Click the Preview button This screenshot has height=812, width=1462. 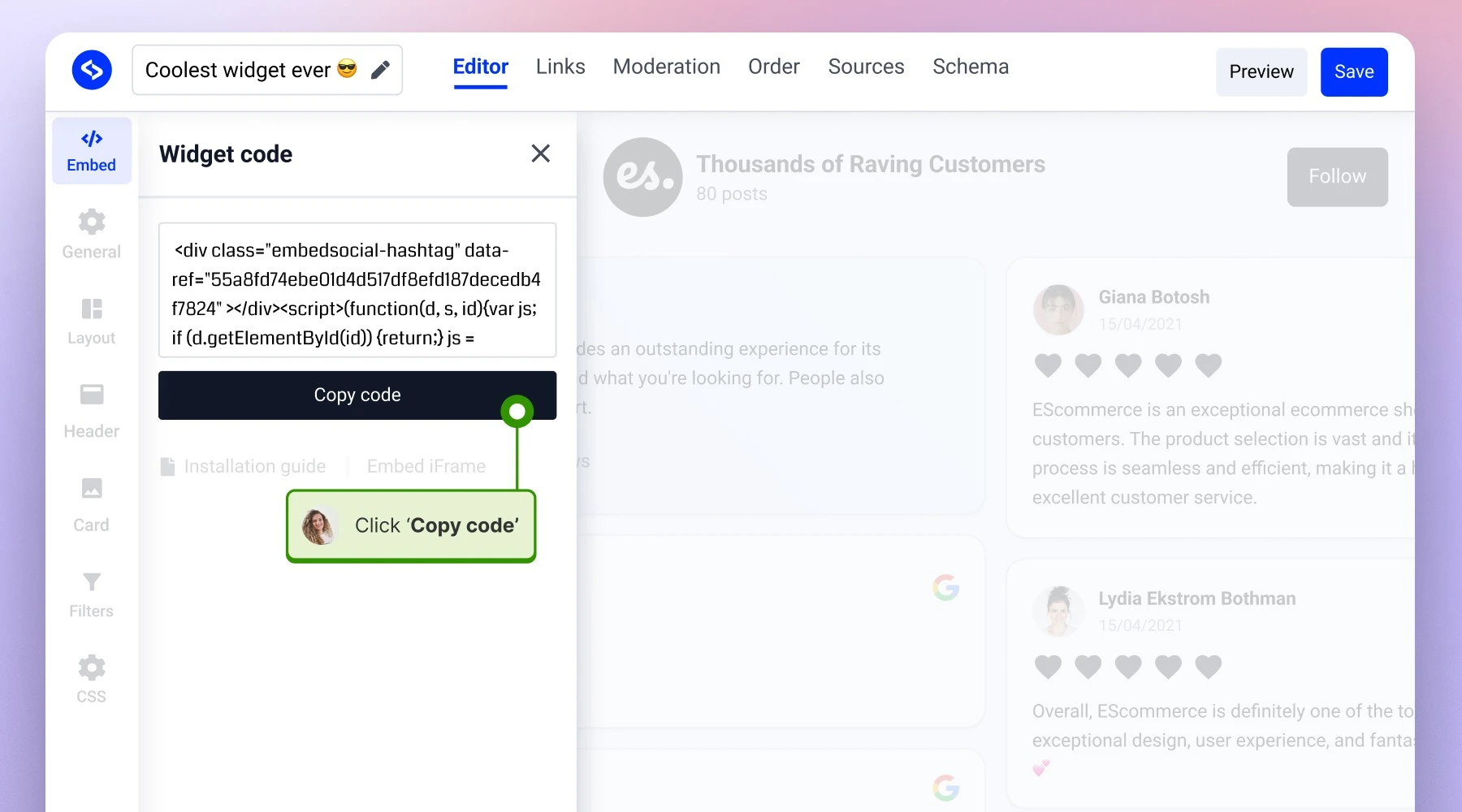(1261, 71)
